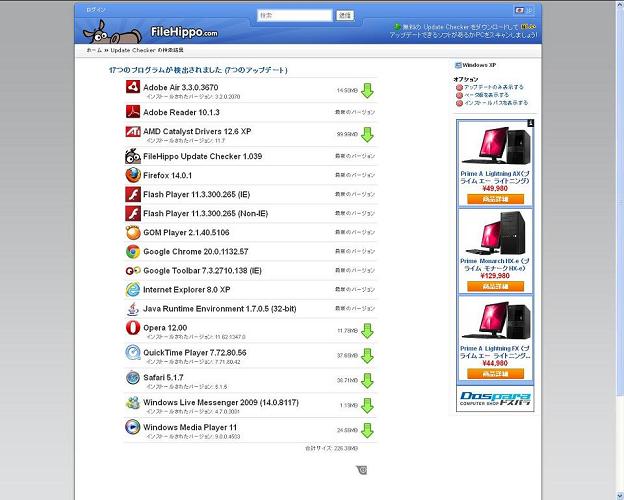
Task: Open Windows Live Messenger 2009 link
Action: (221, 402)
